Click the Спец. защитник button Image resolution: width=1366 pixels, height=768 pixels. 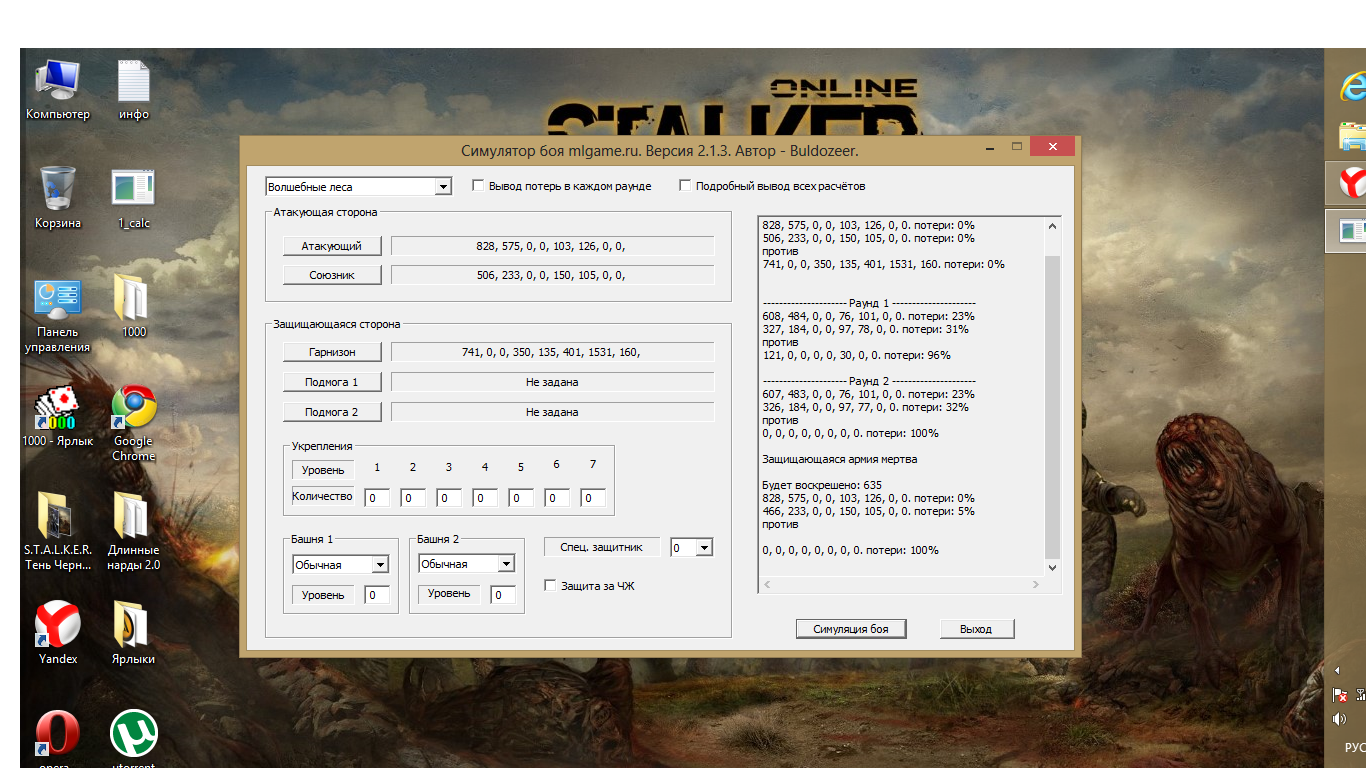602,547
